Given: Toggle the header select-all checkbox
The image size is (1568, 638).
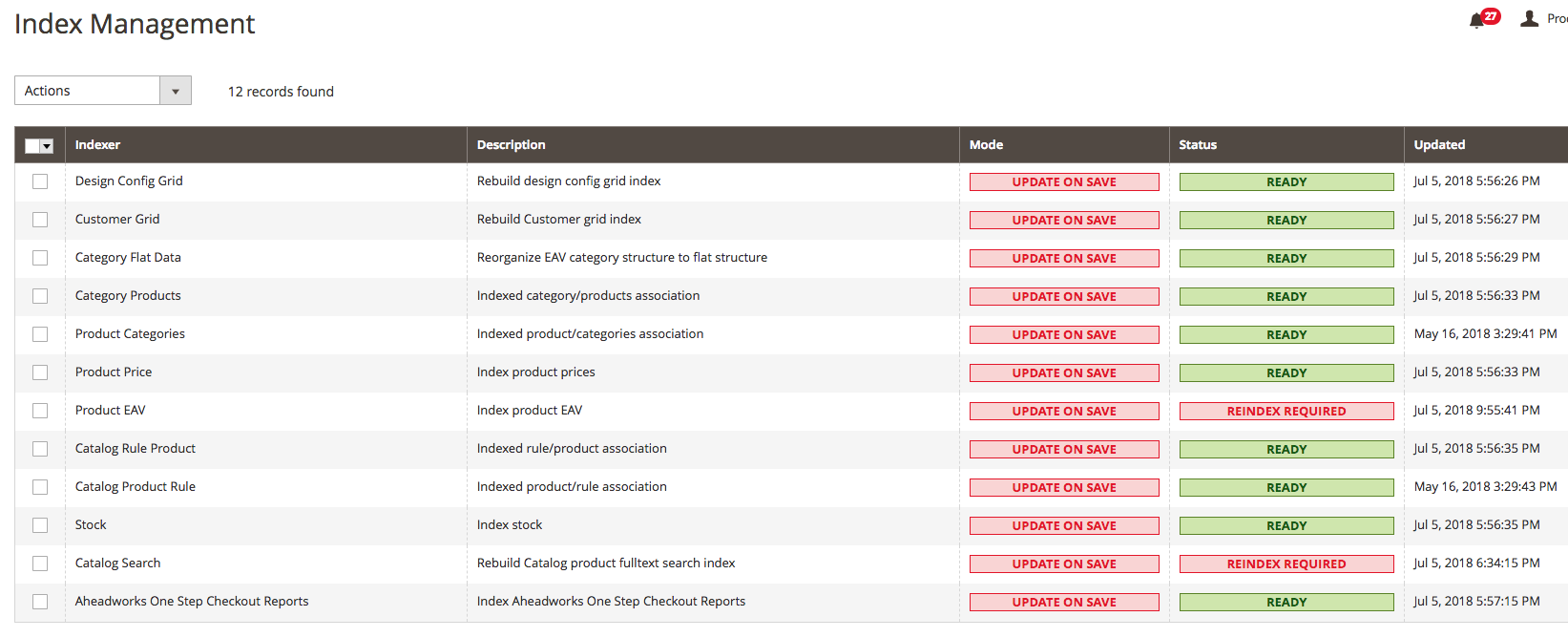Looking at the screenshot, I should tap(32, 146).
